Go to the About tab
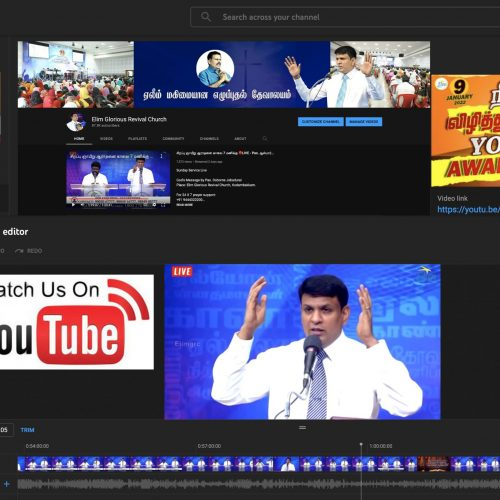This screenshot has height=500, width=500. 240,138
